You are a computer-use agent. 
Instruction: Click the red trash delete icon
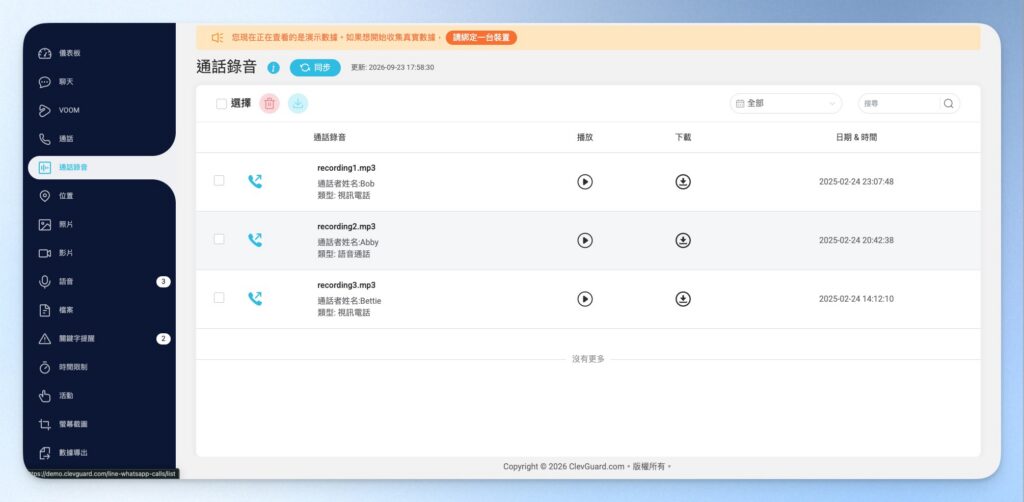point(269,103)
